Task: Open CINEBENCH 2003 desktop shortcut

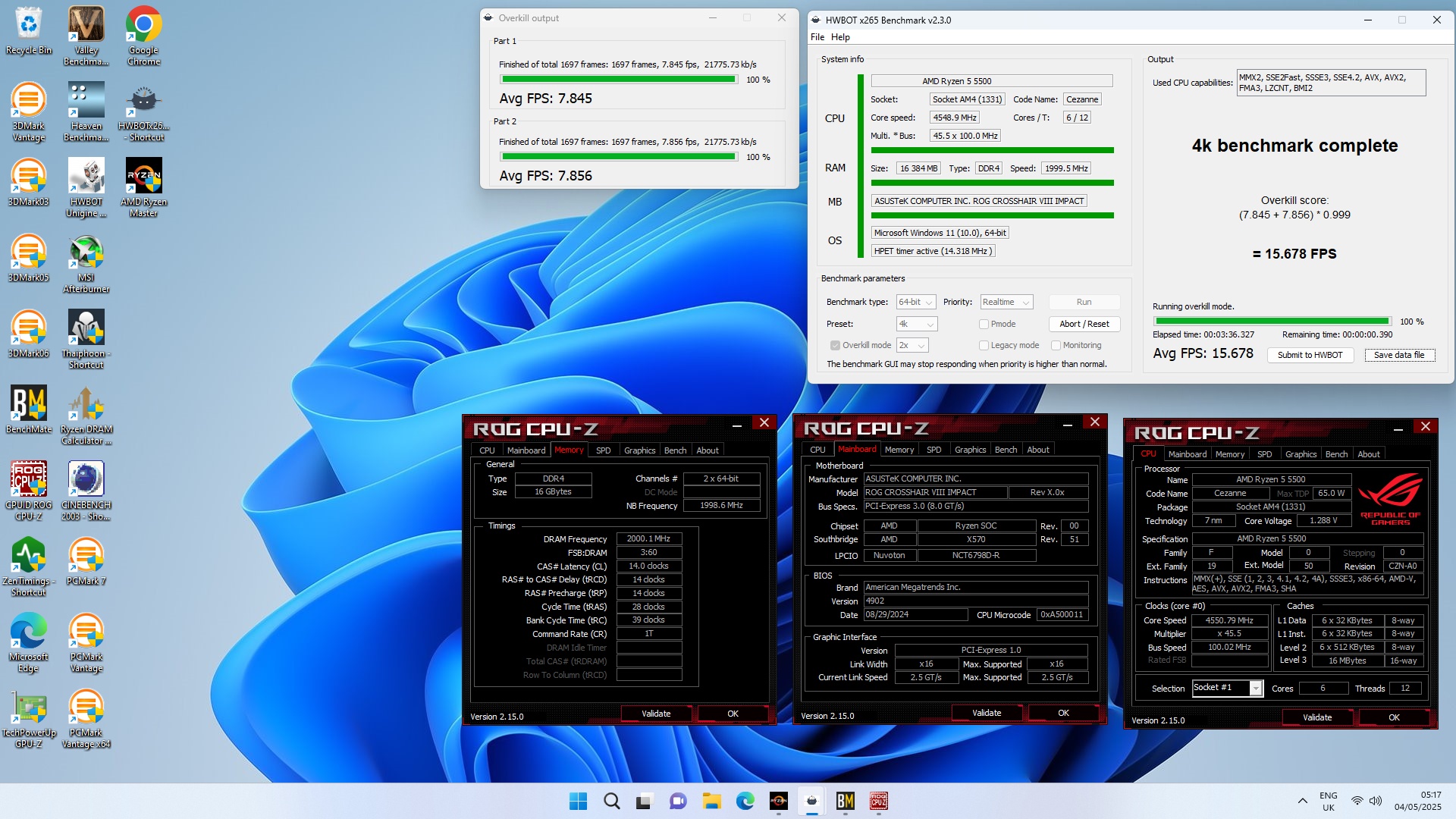Action: pyautogui.click(x=86, y=491)
